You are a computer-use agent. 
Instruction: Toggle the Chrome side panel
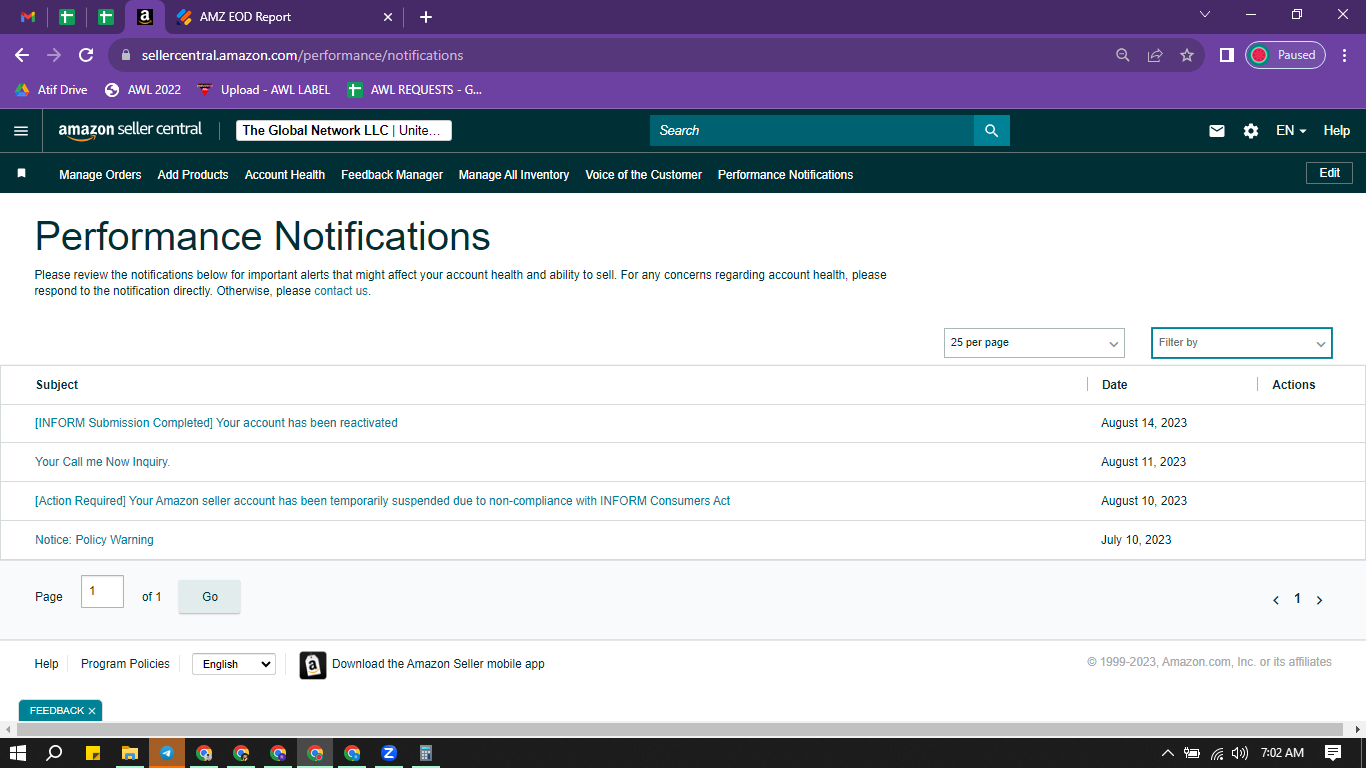click(1227, 55)
